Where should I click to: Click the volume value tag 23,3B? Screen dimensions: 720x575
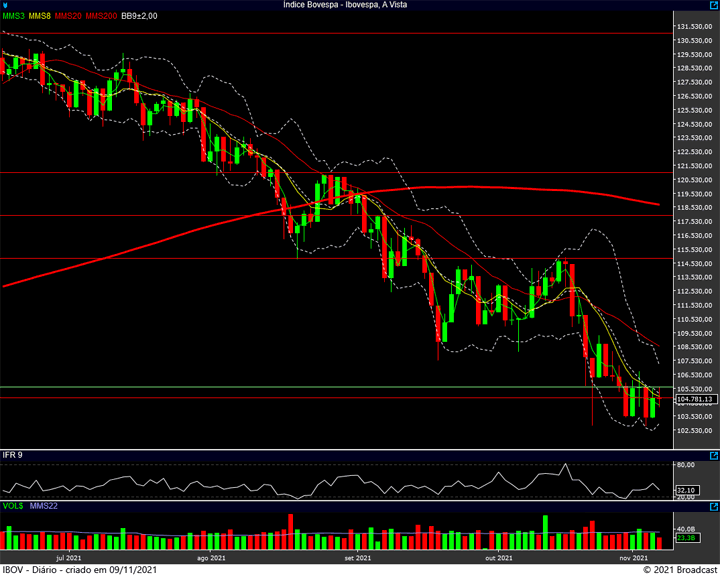point(687,538)
